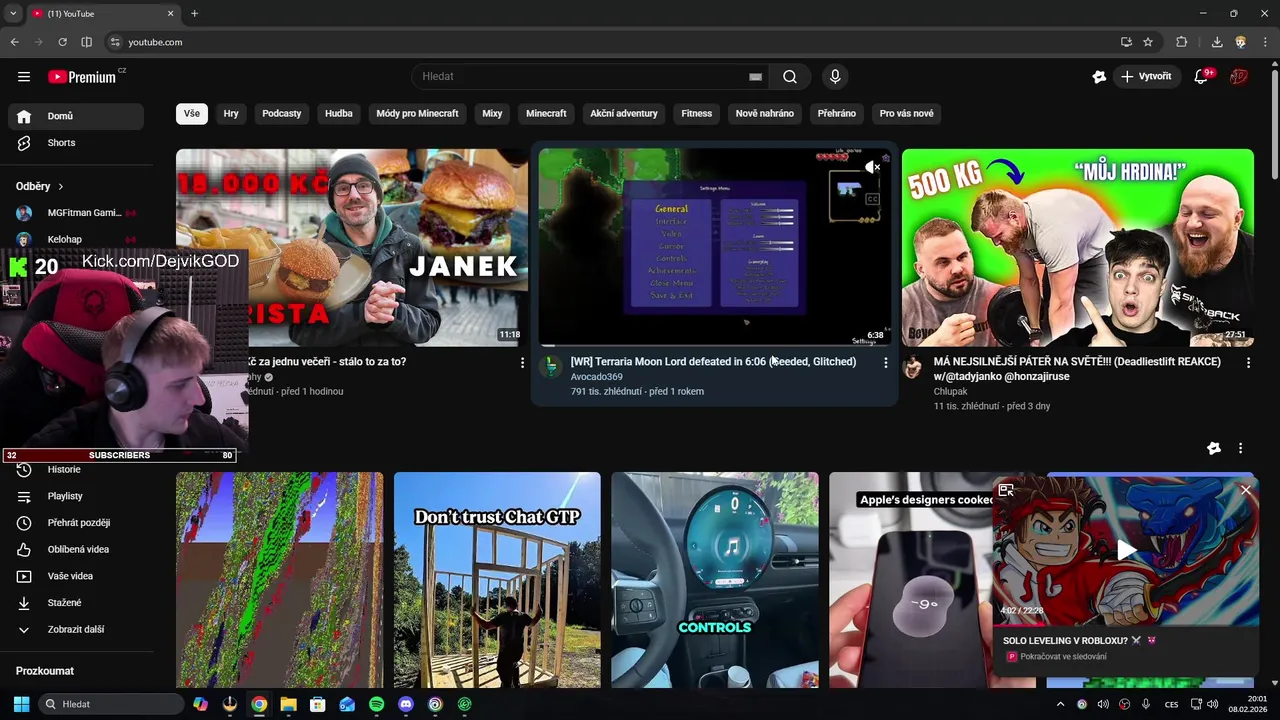Screen dimensions: 1280x720
Task: Open Spotify from the taskbar
Action: pos(376,704)
